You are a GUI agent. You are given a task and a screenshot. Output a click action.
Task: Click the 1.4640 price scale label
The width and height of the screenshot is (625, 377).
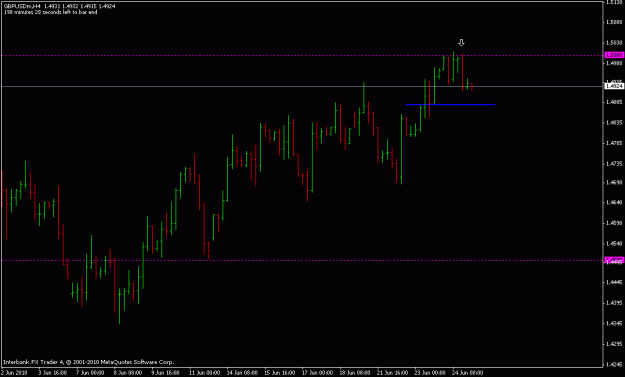(x=614, y=202)
